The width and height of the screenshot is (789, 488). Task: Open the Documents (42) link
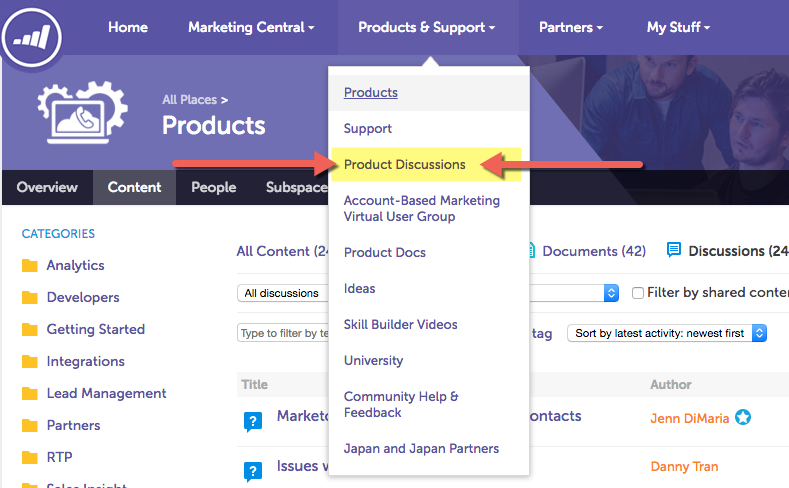pyautogui.click(x=594, y=251)
